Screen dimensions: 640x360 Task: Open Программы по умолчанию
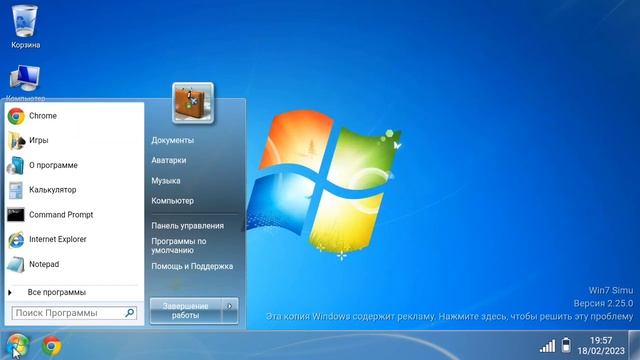click(x=178, y=246)
